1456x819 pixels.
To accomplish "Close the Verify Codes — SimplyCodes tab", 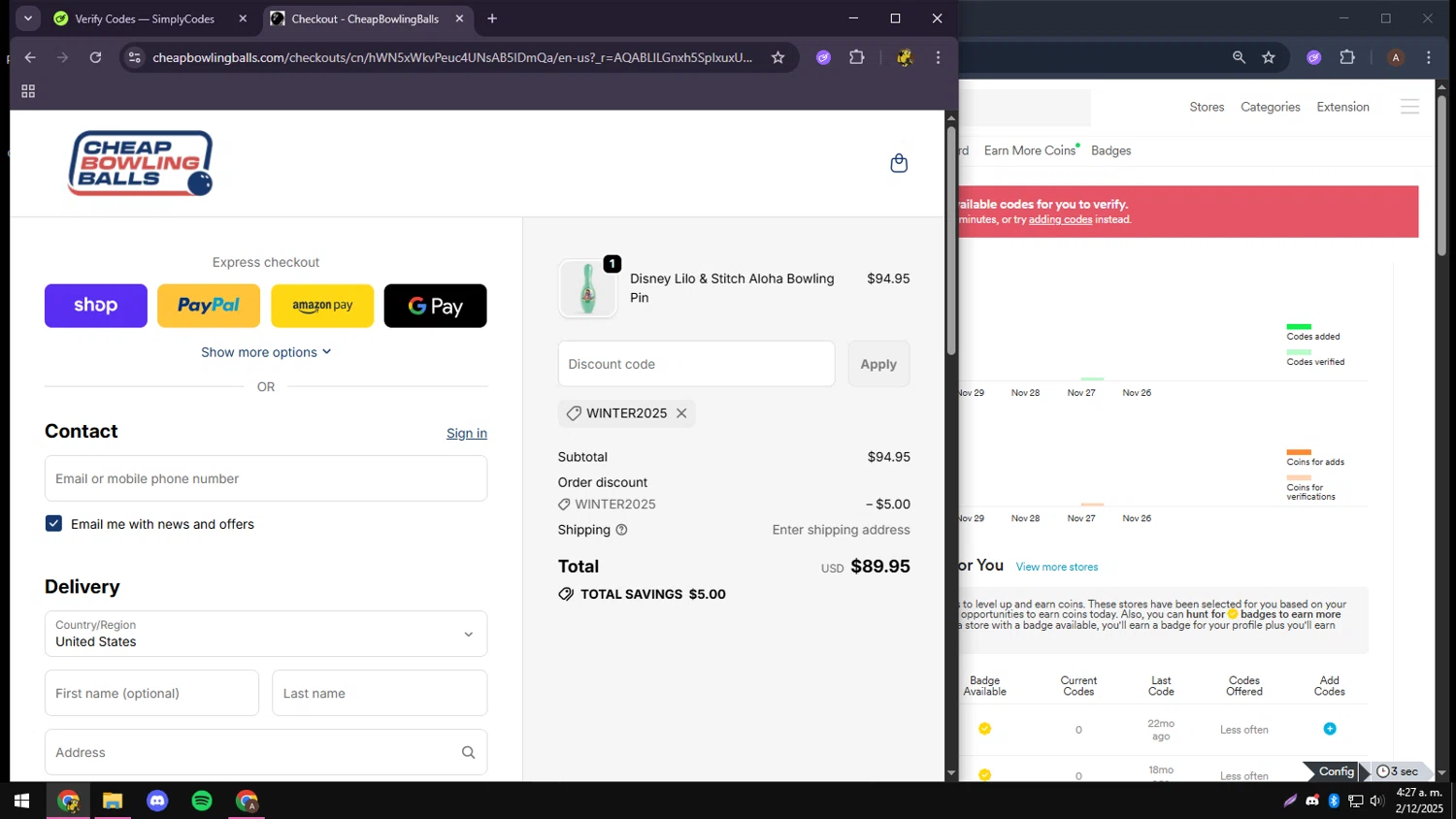I will [243, 18].
